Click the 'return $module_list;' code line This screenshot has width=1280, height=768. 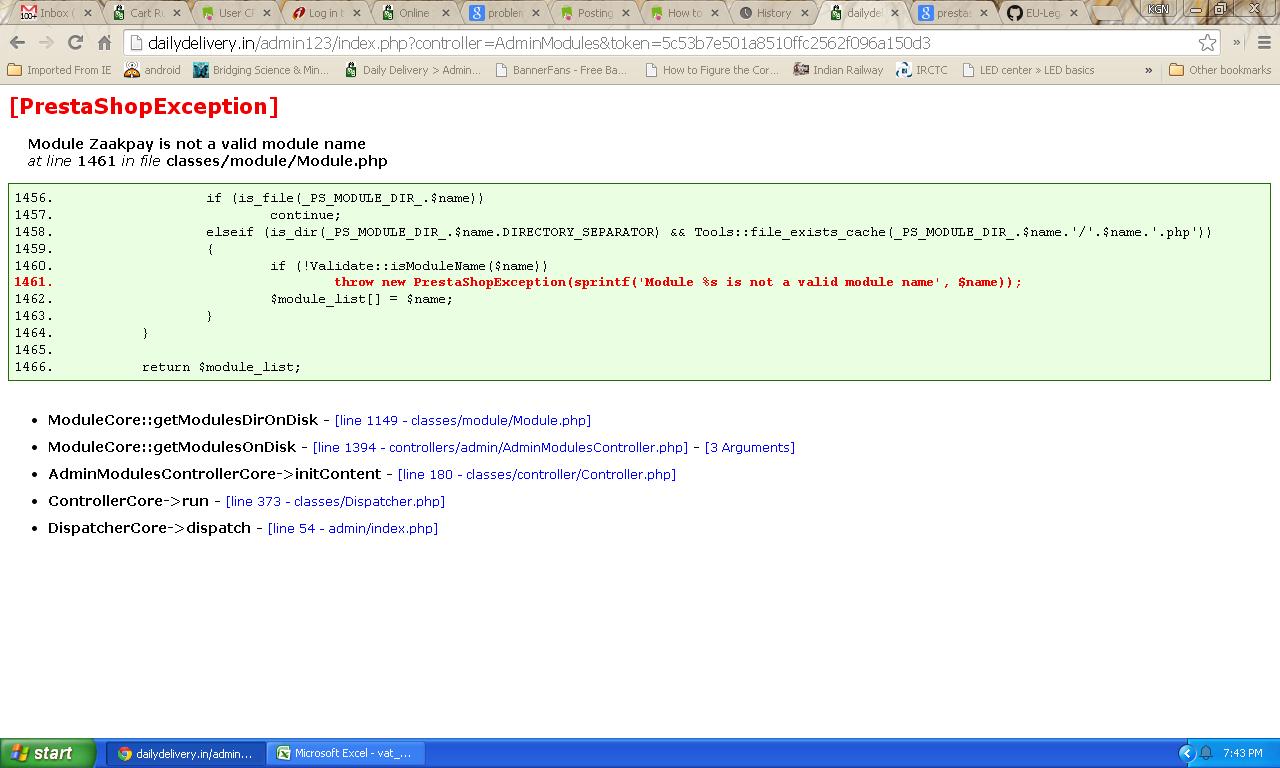pos(221,367)
